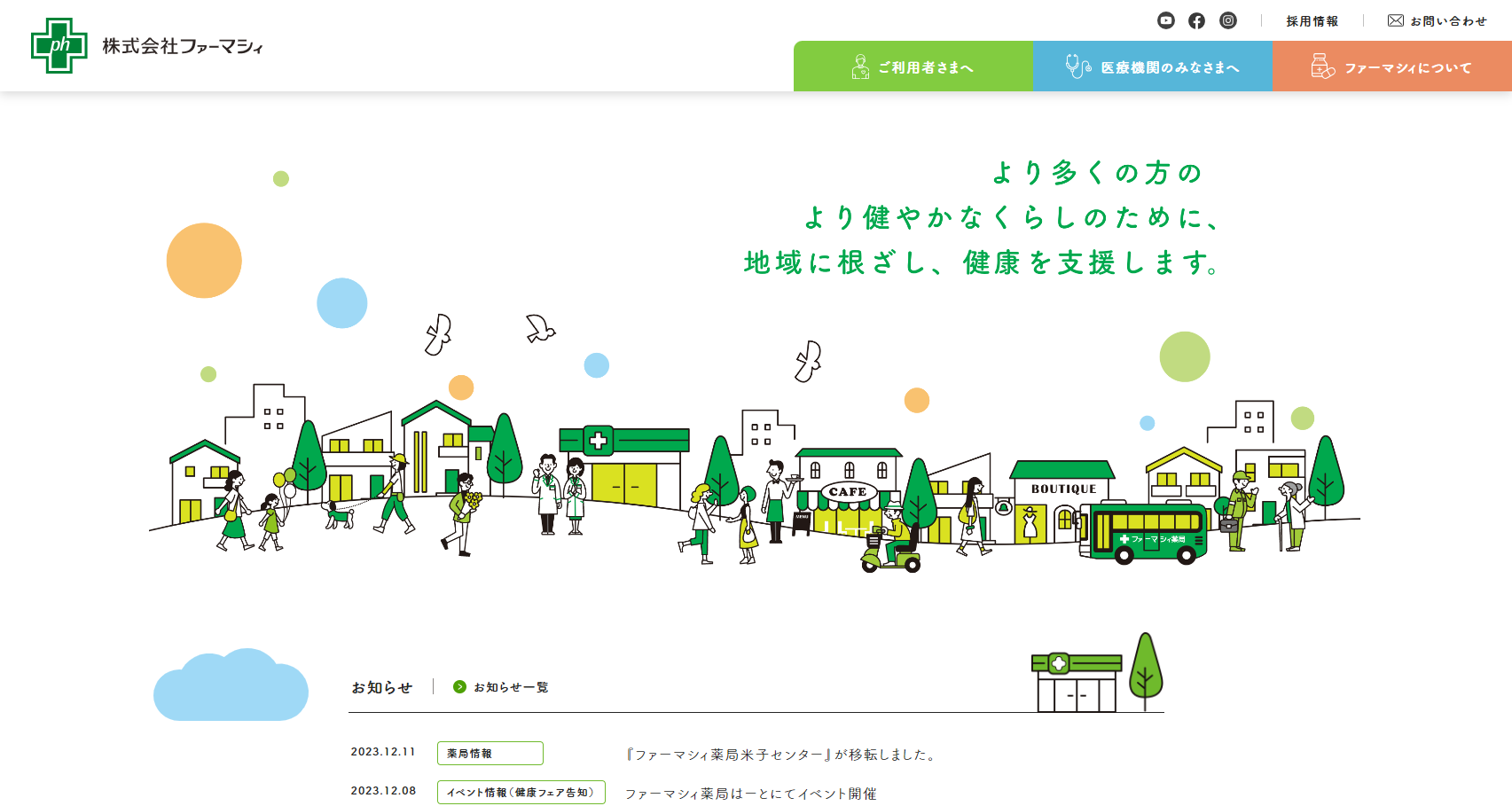Click the envelope icon beside お問い合わせ

(x=1395, y=20)
